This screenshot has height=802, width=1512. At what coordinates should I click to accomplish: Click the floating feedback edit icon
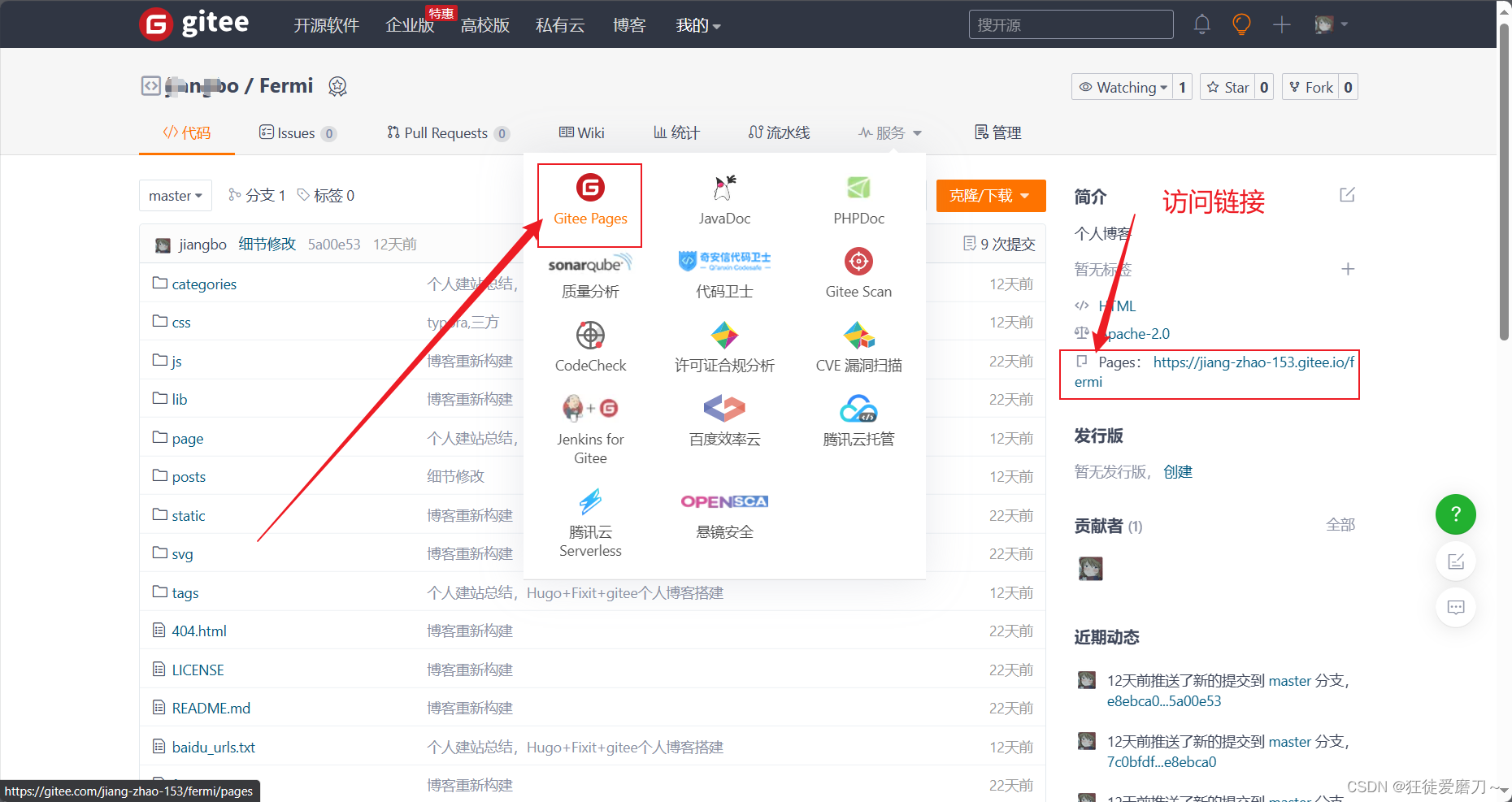tap(1455, 561)
